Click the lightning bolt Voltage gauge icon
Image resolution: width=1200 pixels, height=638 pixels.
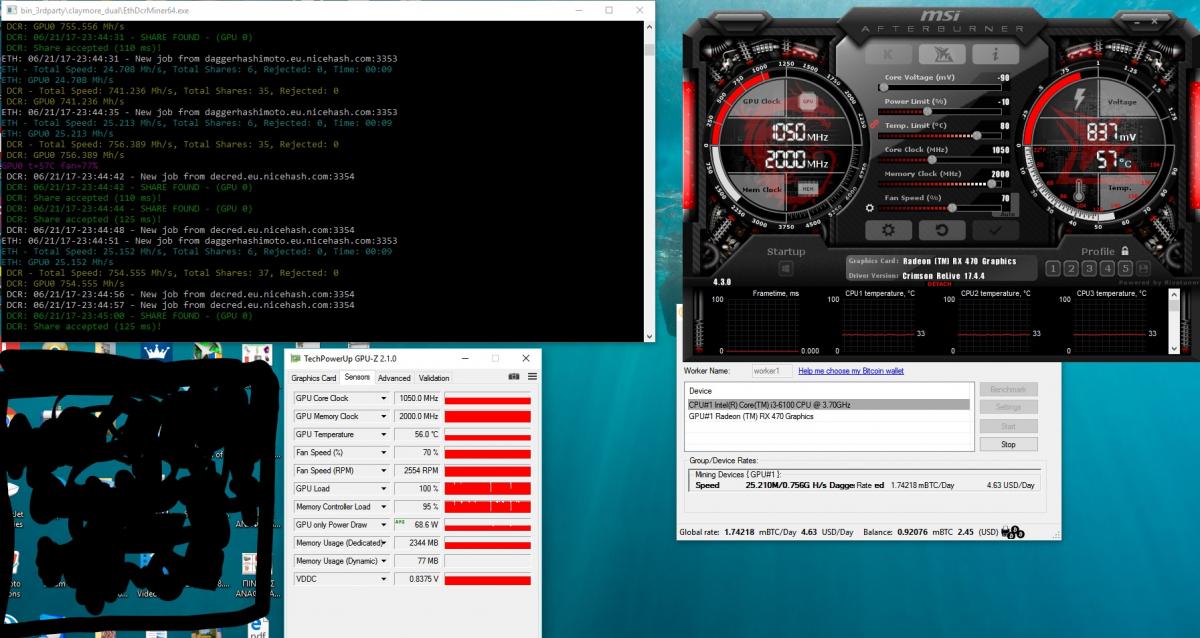coord(1080,100)
